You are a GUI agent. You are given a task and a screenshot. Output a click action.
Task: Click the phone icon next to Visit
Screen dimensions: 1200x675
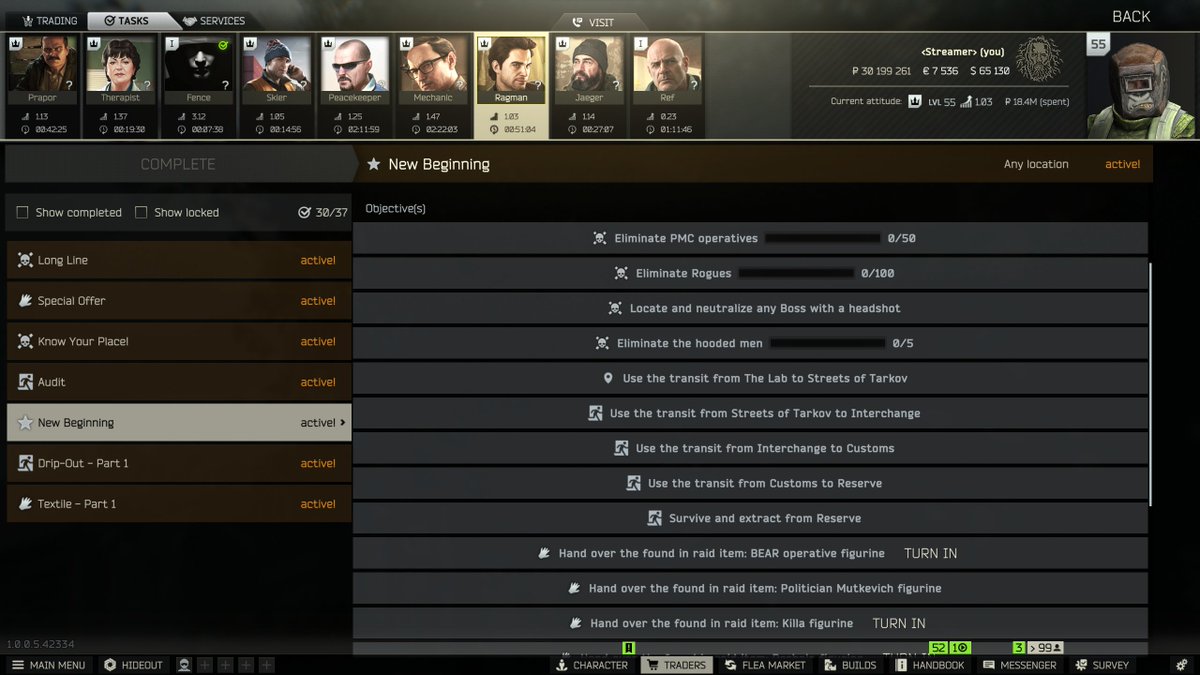click(x=577, y=22)
